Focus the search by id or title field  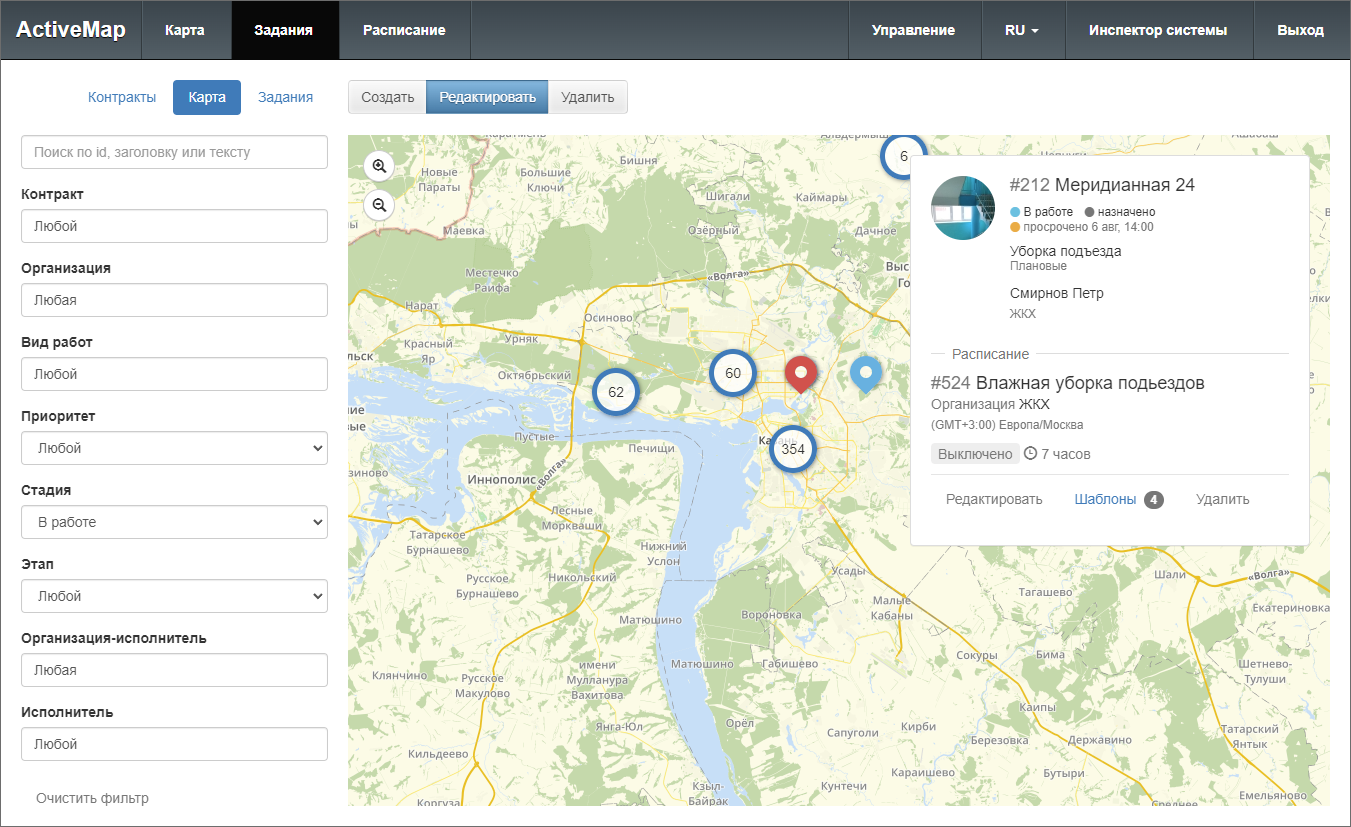point(174,152)
